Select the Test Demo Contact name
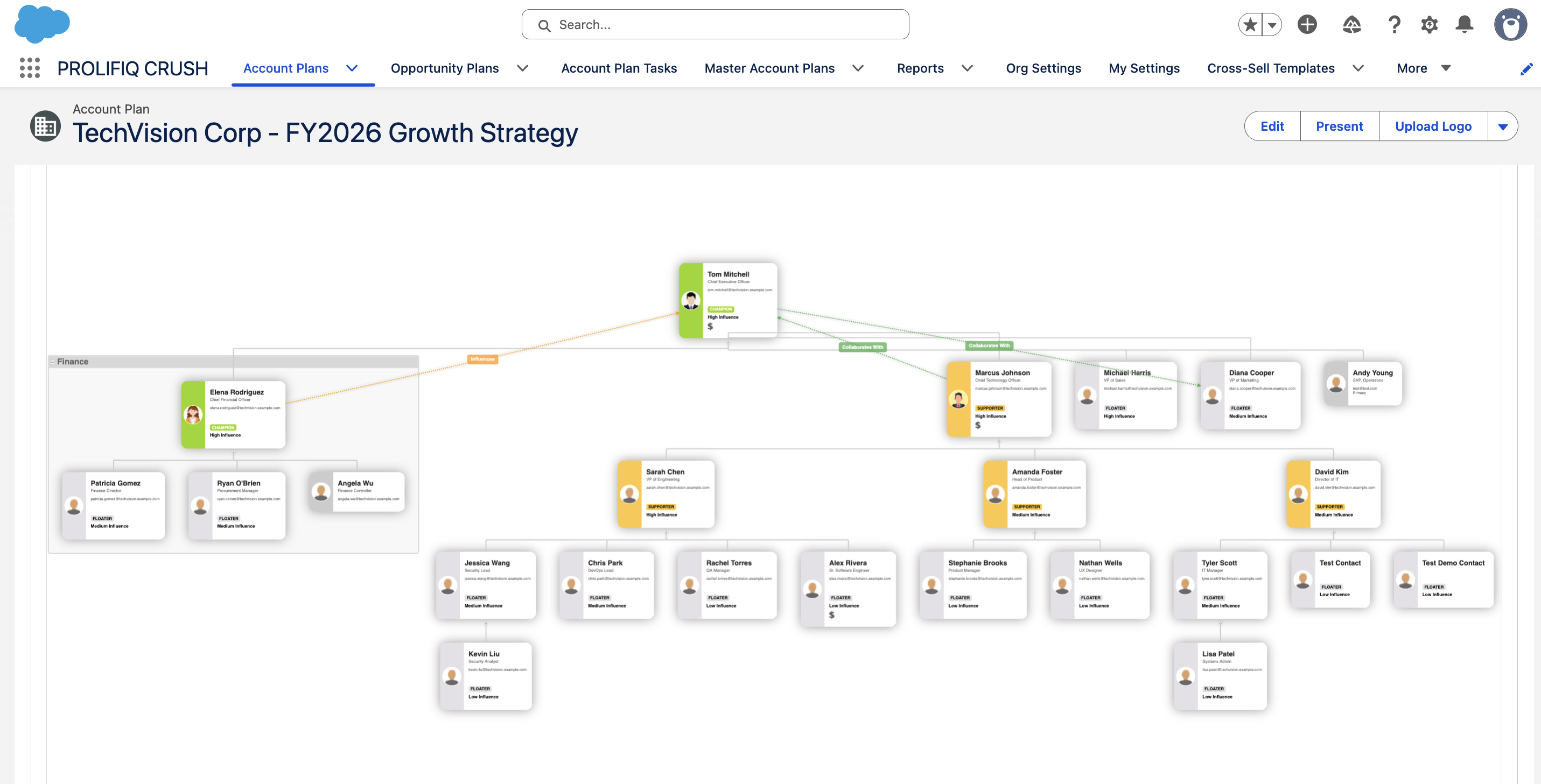 (1453, 563)
